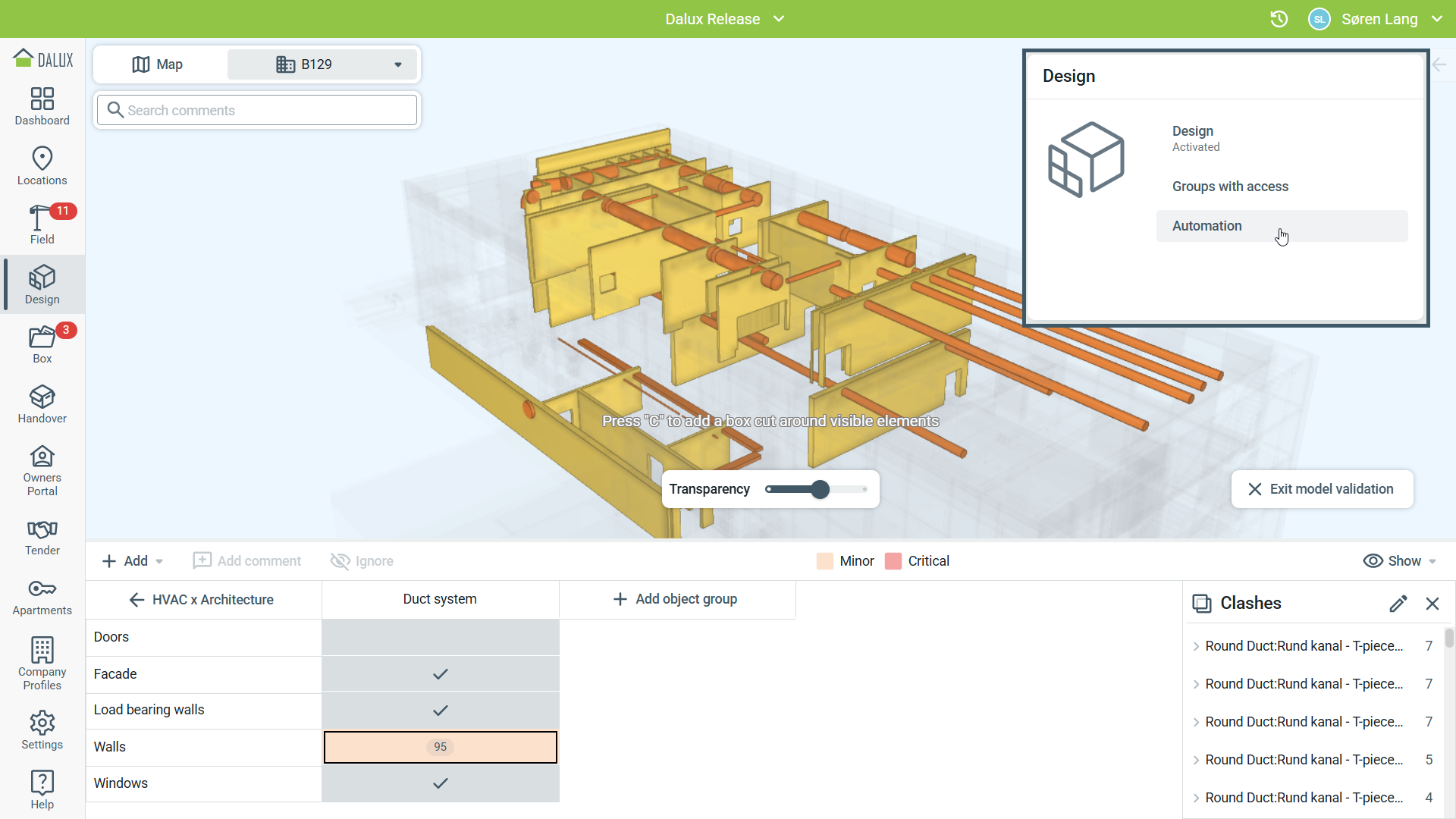Click the Critical color swatch
1456x819 pixels.
click(x=893, y=561)
